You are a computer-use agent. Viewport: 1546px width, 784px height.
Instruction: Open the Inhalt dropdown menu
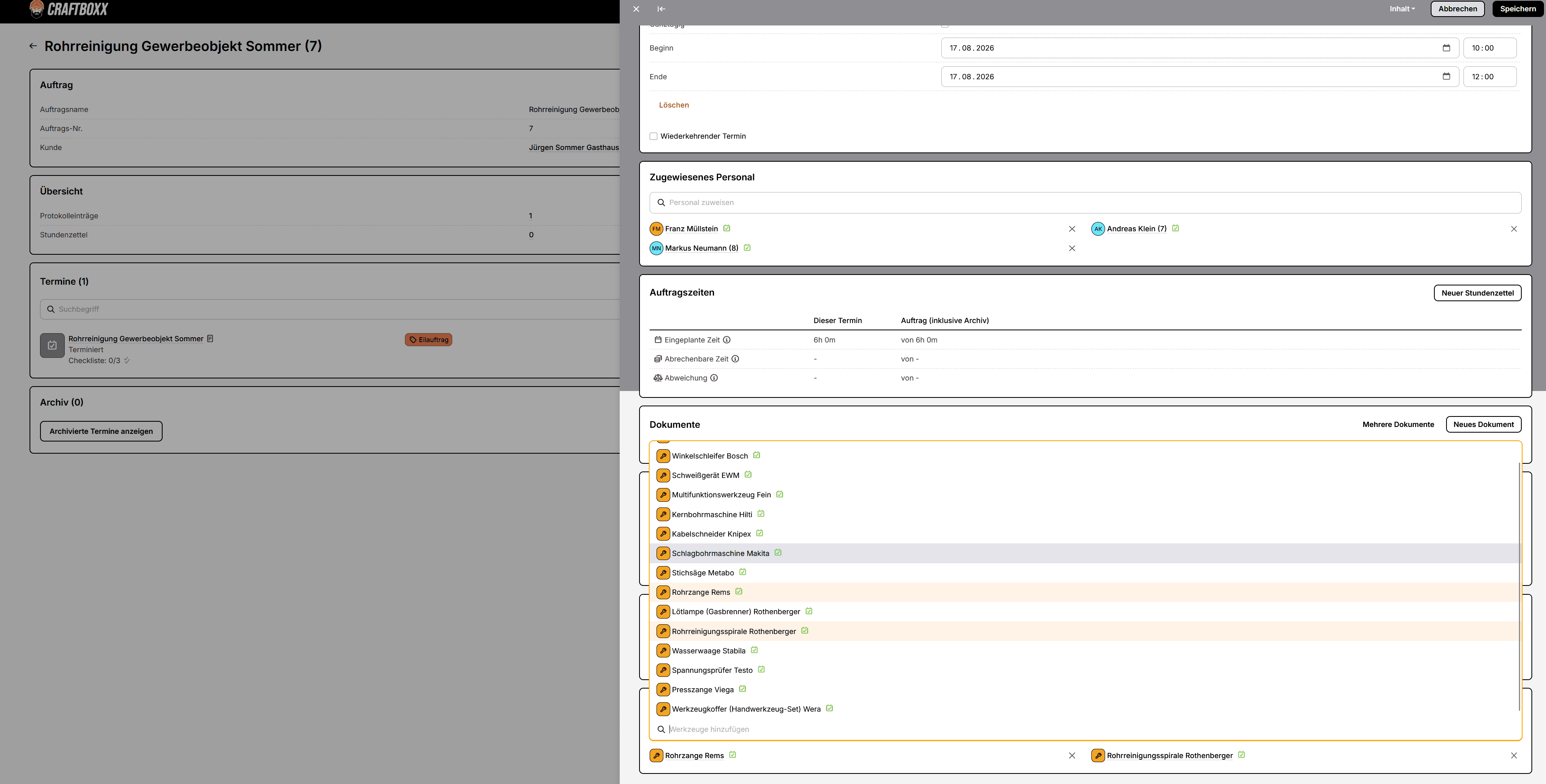coord(1402,9)
